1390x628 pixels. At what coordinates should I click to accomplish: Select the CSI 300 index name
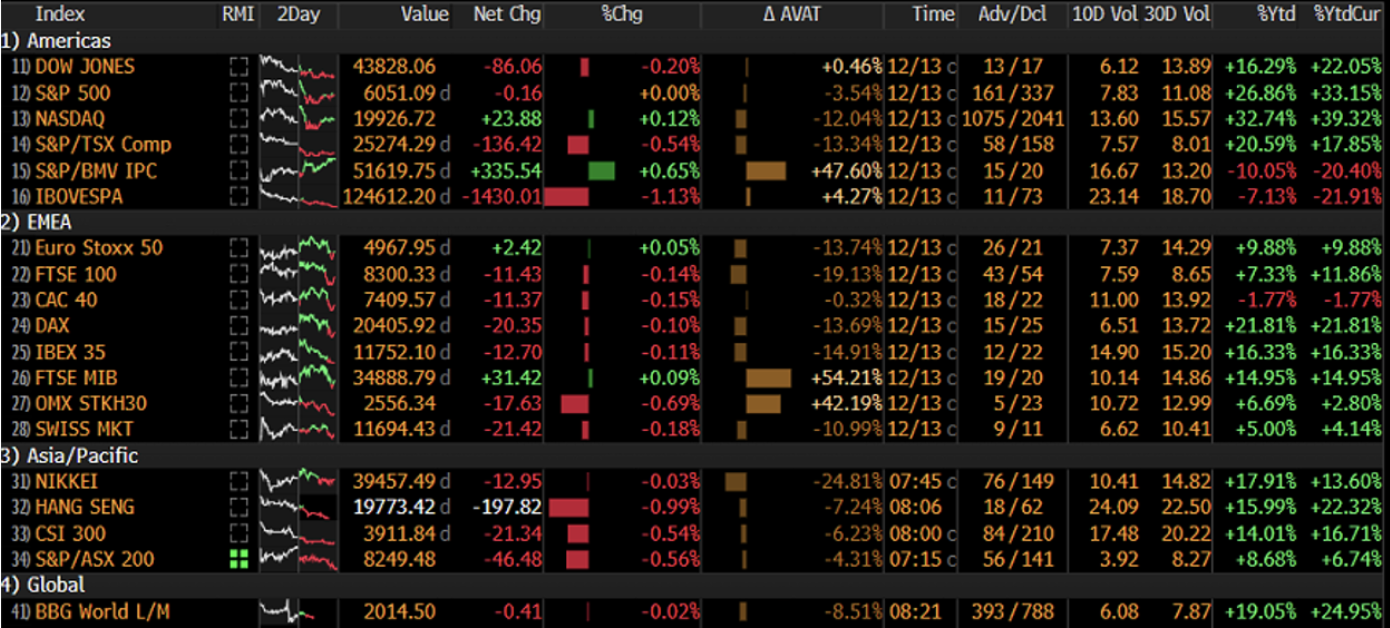click(x=70, y=533)
